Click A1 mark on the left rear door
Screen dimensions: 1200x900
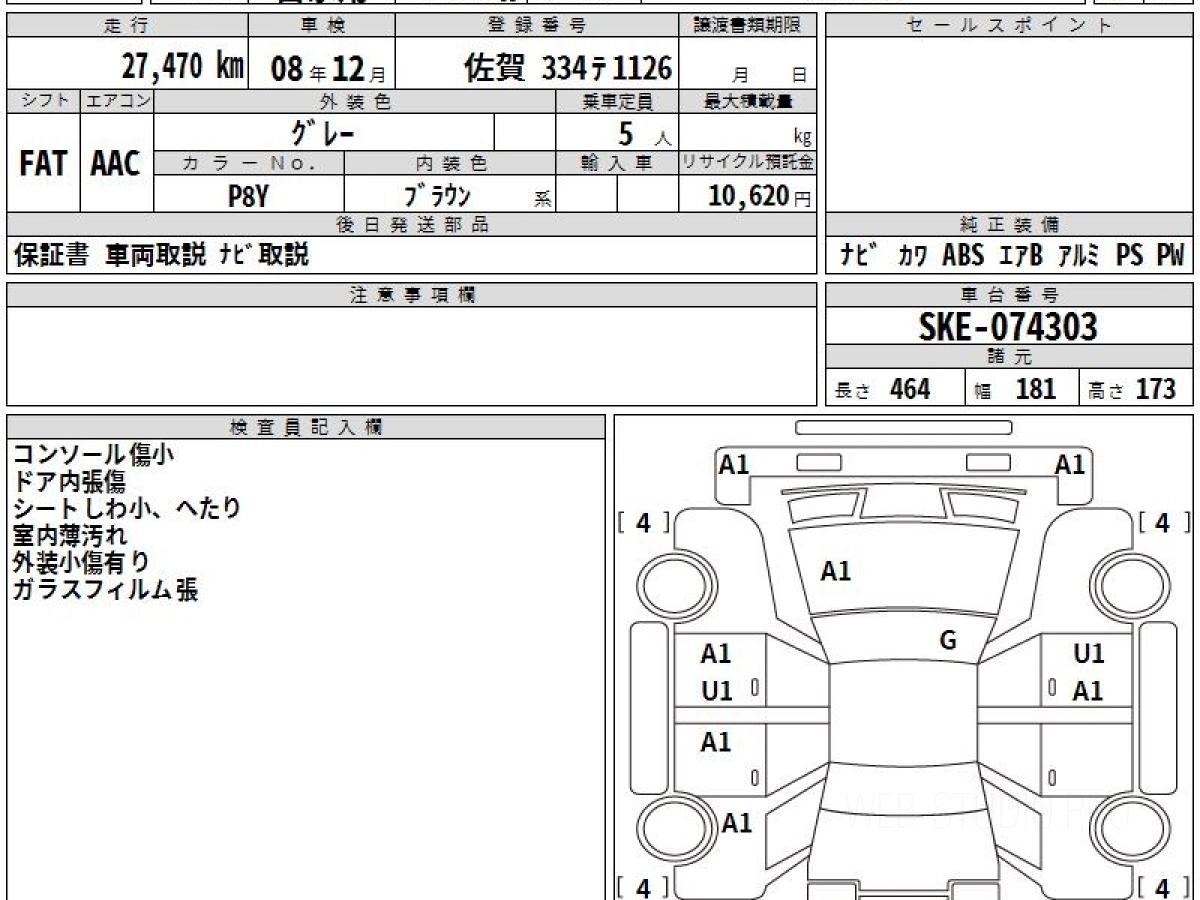click(715, 742)
